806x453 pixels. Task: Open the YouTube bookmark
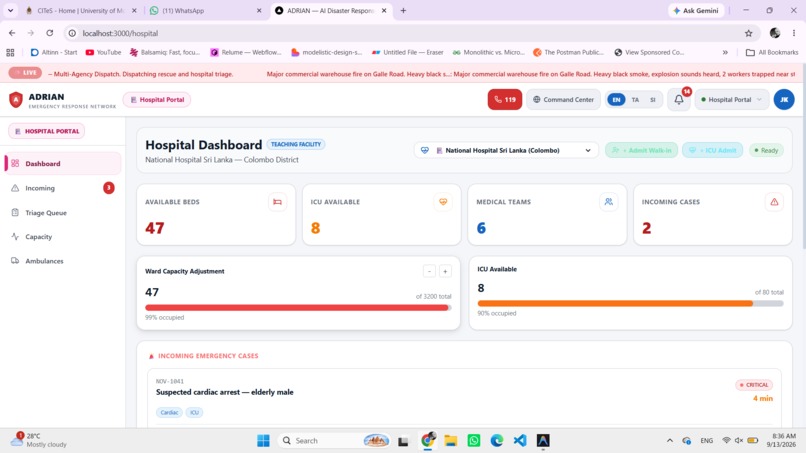[x=103, y=52]
